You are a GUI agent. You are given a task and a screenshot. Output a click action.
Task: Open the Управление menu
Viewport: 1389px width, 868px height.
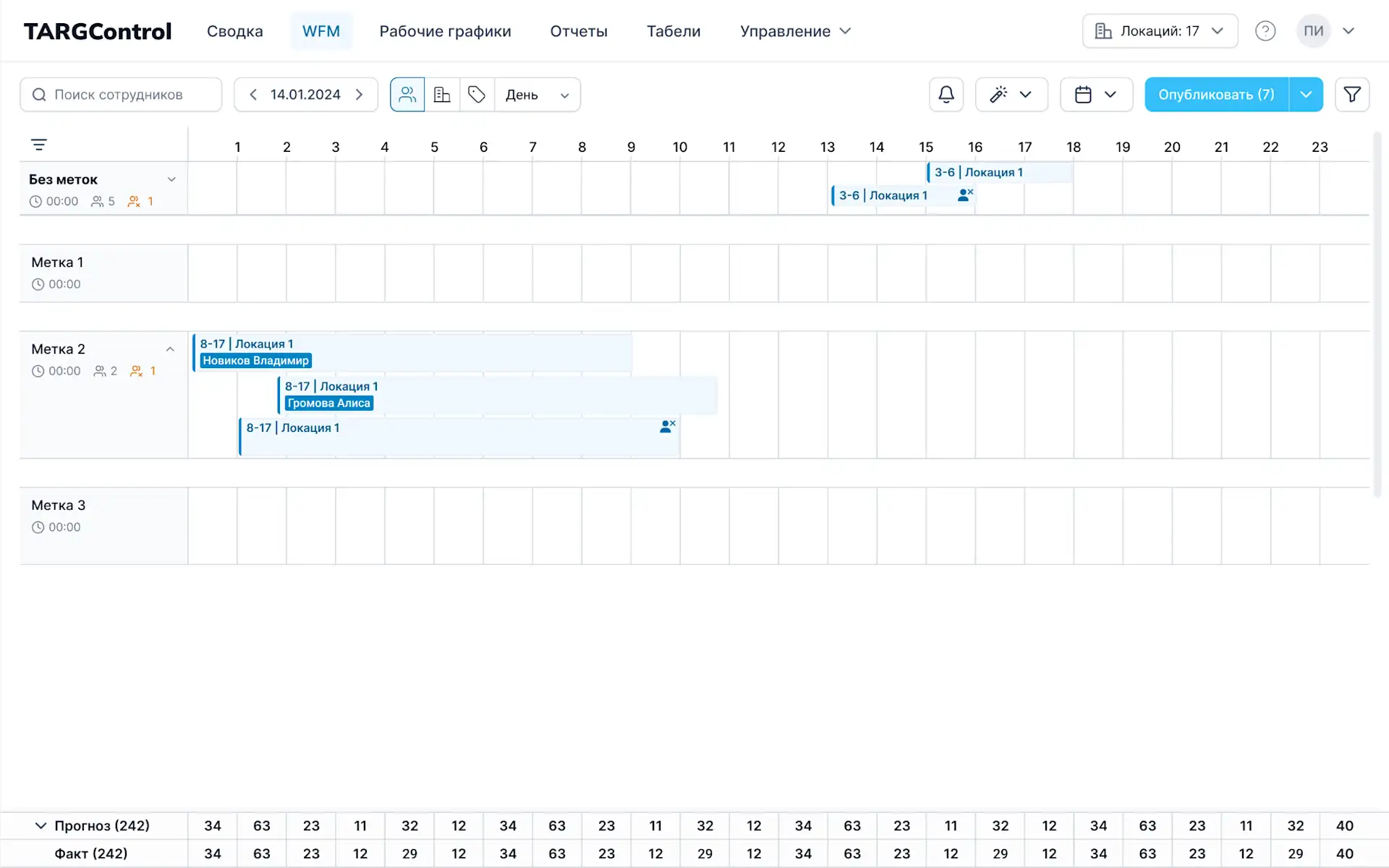[794, 31]
